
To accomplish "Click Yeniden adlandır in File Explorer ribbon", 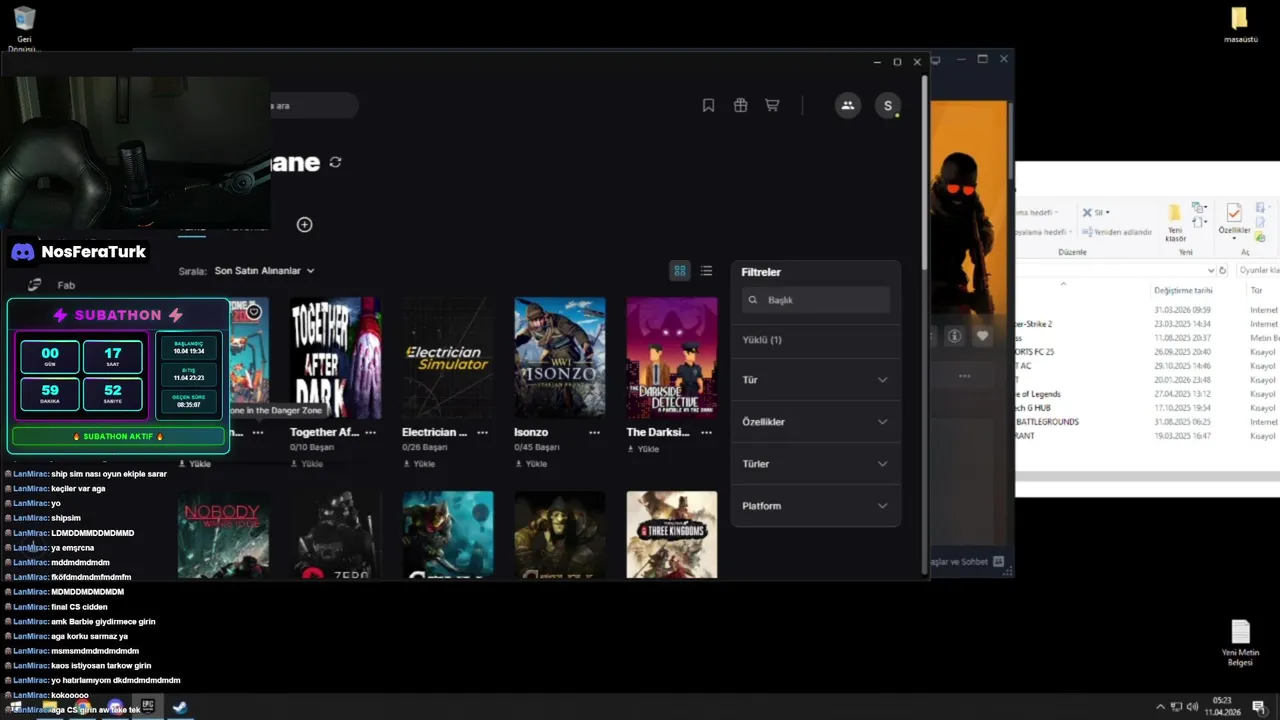I will pyautogui.click(x=1116, y=232).
